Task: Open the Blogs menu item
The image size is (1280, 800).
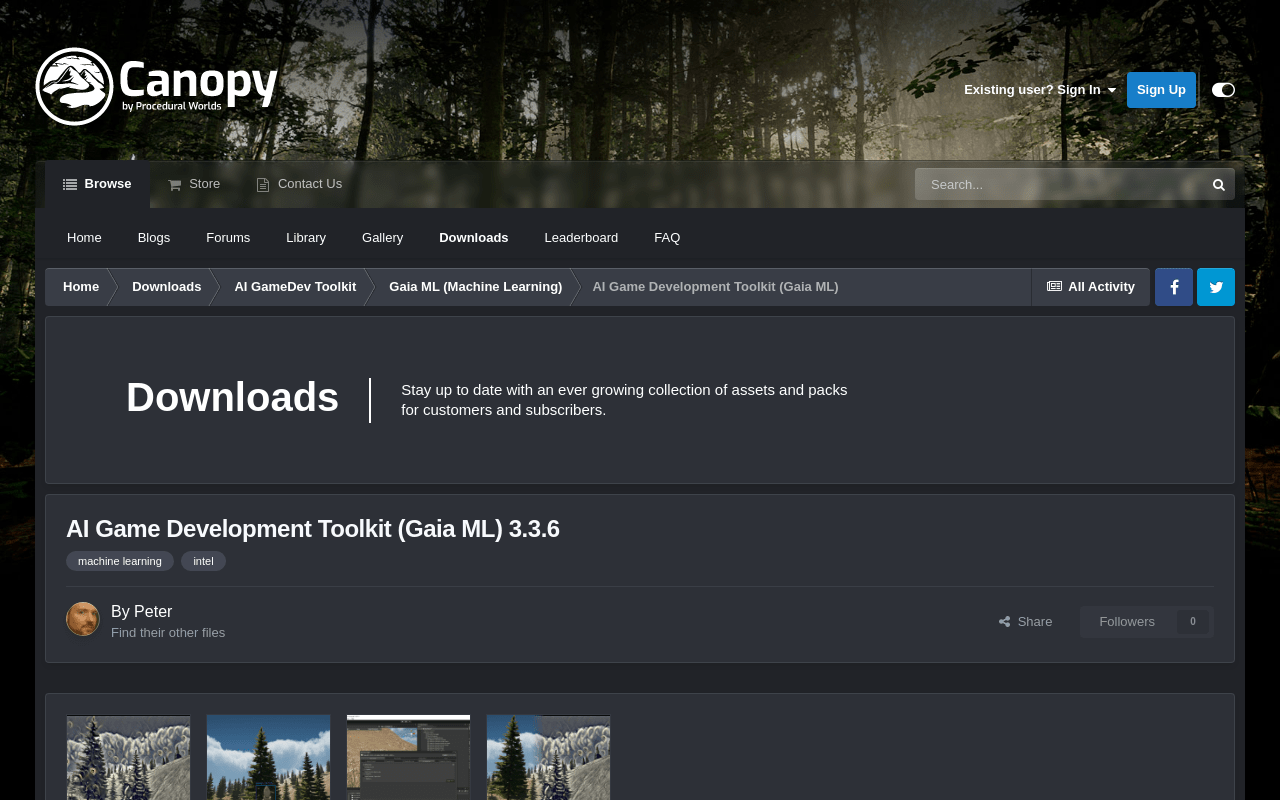Action: pos(154,238)
